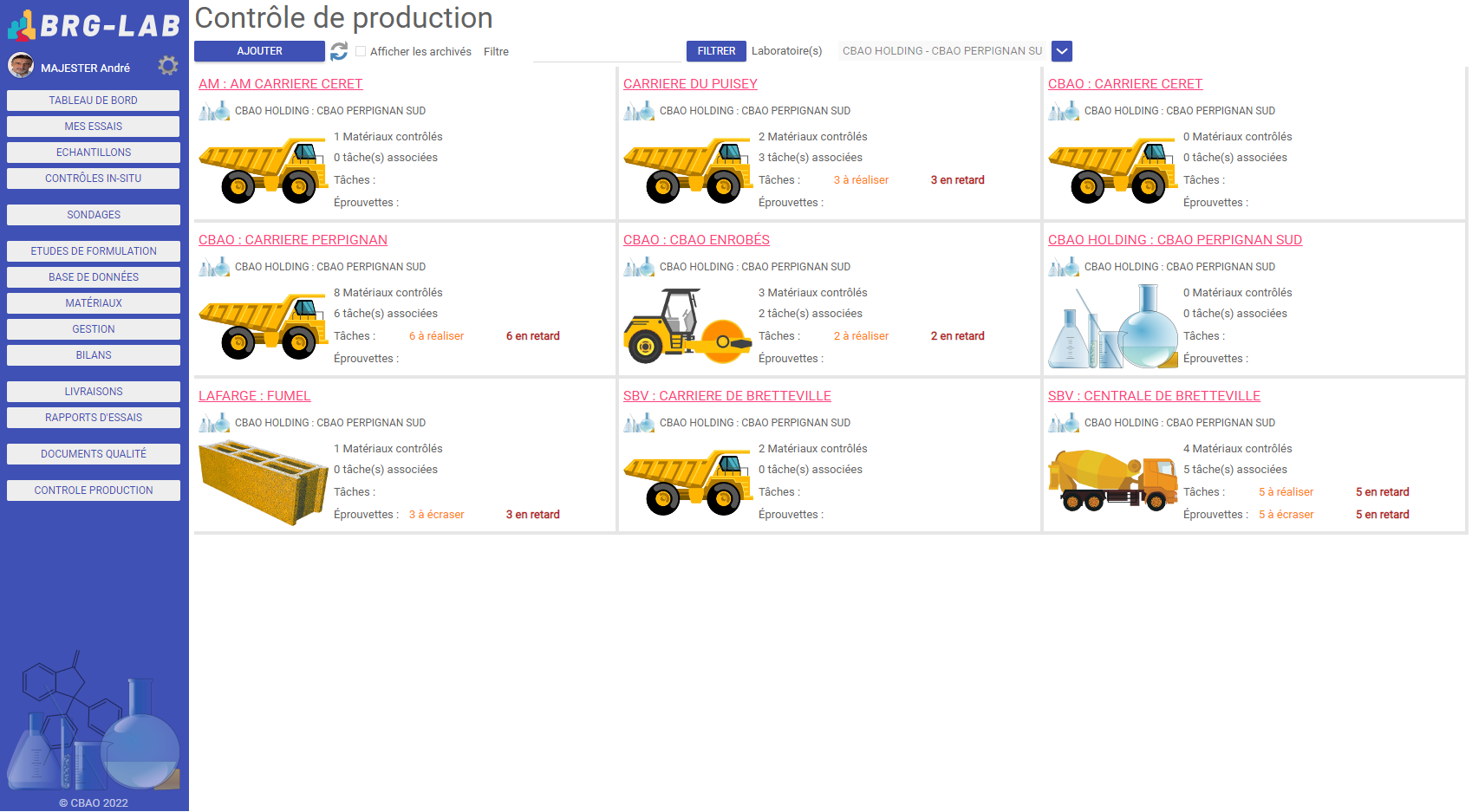Viewport: 1472px width, 812px height.
Task: Click small lab icon under CARRIERE PERPIGNAN title
Action: (214, 267)
